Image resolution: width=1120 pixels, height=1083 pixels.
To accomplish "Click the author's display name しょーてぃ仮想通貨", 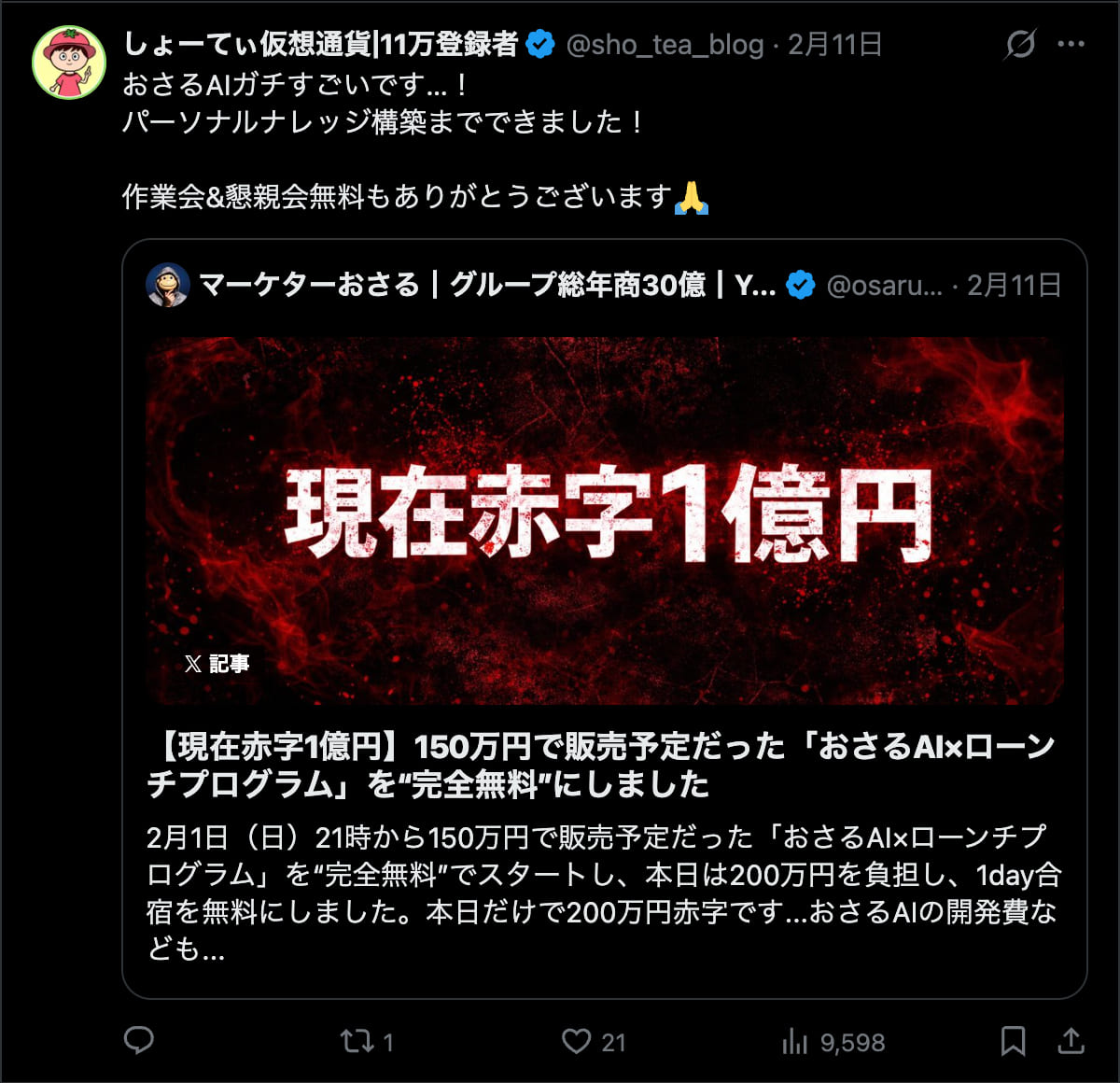I will (x=321, y=44).
